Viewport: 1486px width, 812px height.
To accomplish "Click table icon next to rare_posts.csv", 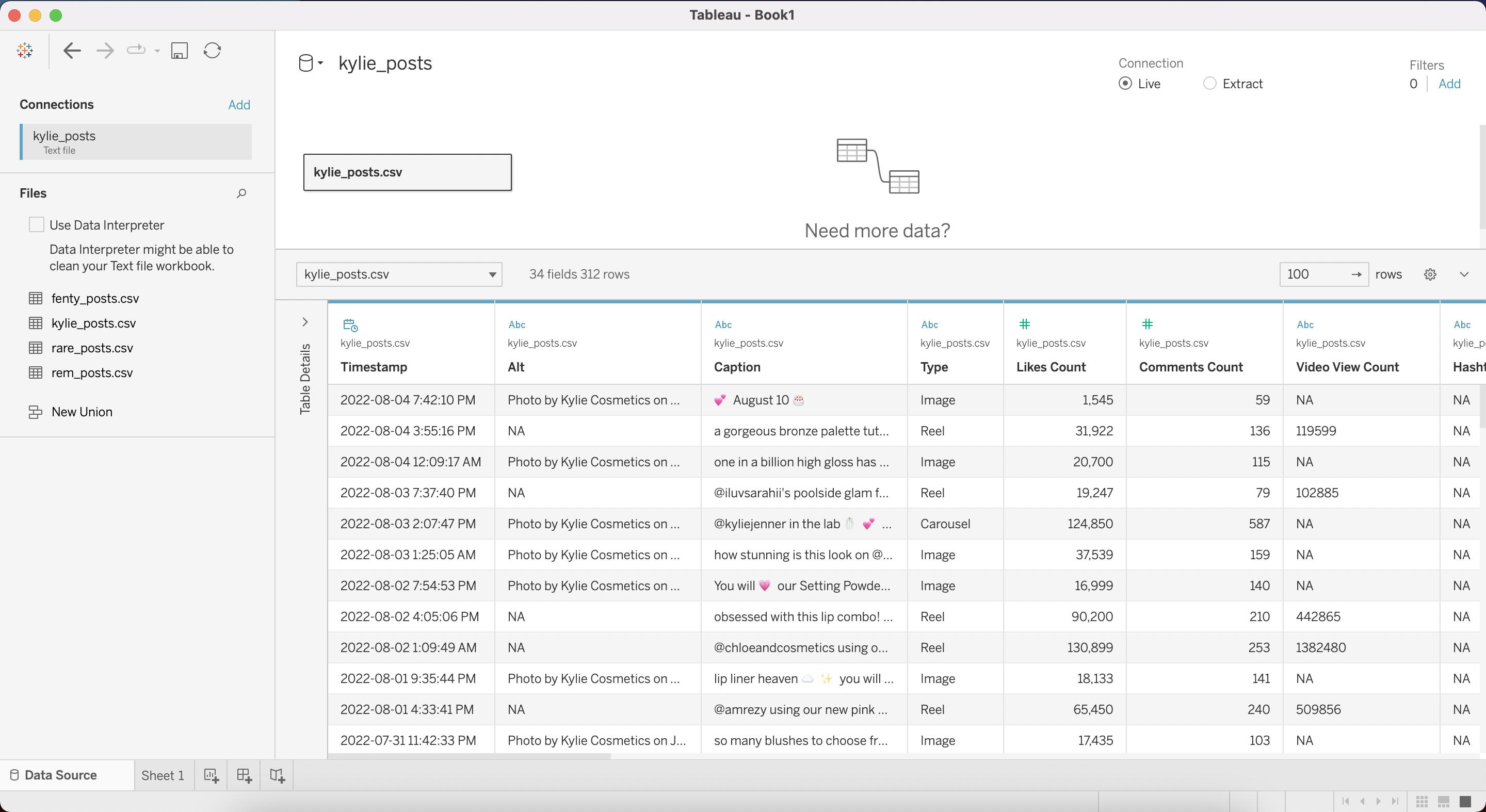I will tap(36, 348).
